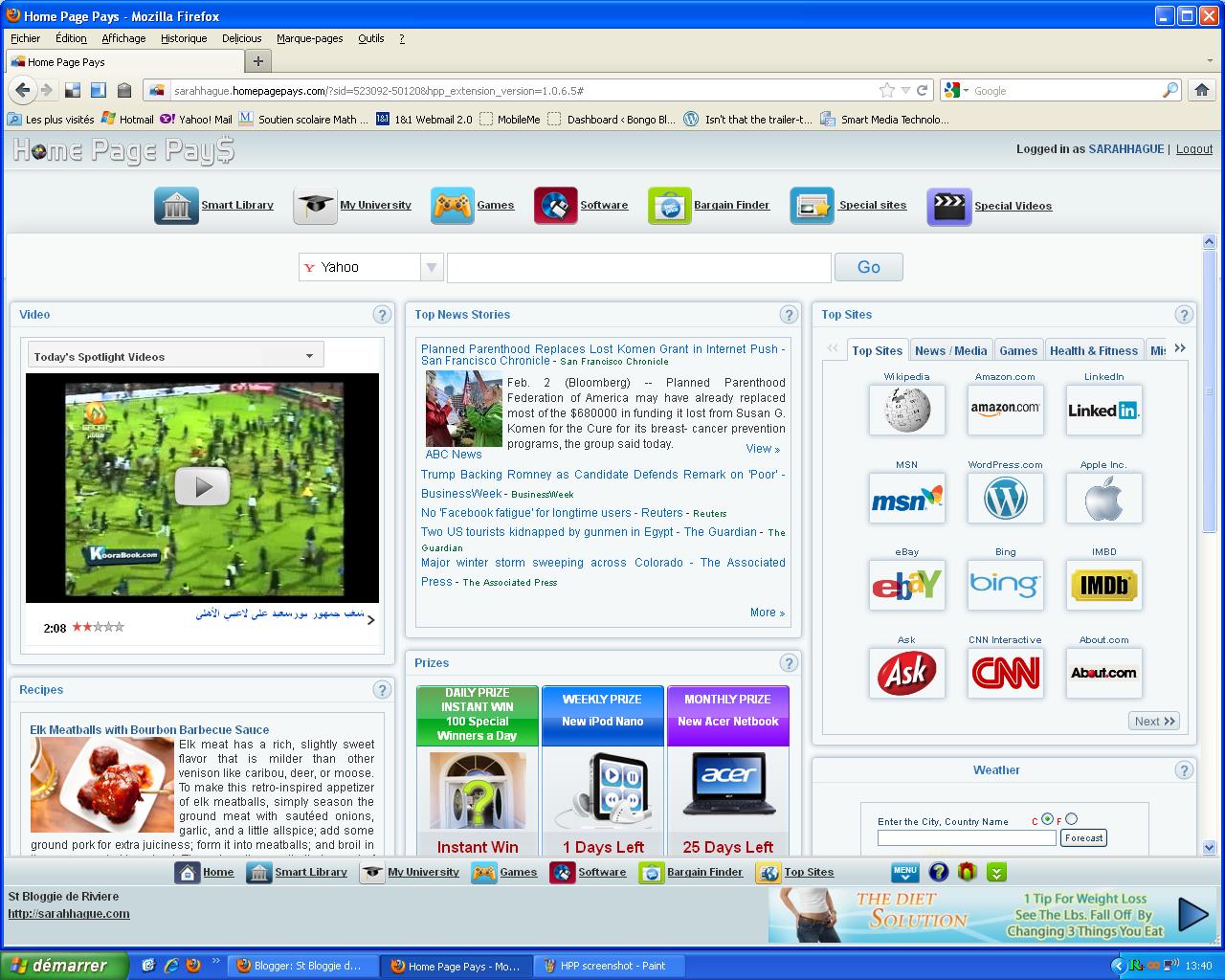This screenshot has height=980, width=1225.
Task: Click the http://sarahhague.com link
Action: tap(69, 914)
